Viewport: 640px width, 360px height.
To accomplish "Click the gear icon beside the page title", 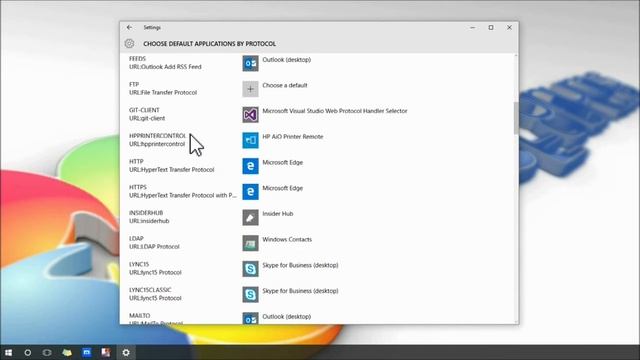I will coord(129,43).
